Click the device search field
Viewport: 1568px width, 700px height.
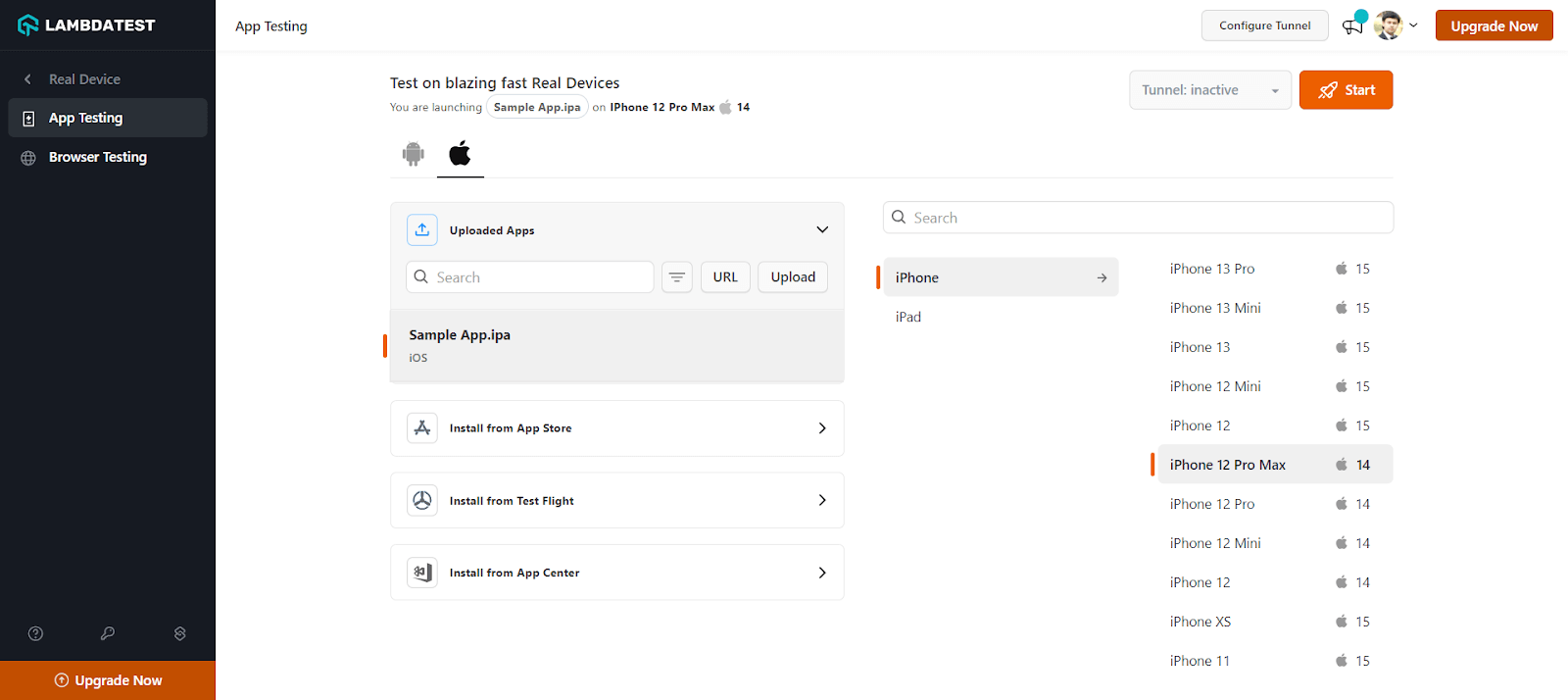(x=1139, y=218)
